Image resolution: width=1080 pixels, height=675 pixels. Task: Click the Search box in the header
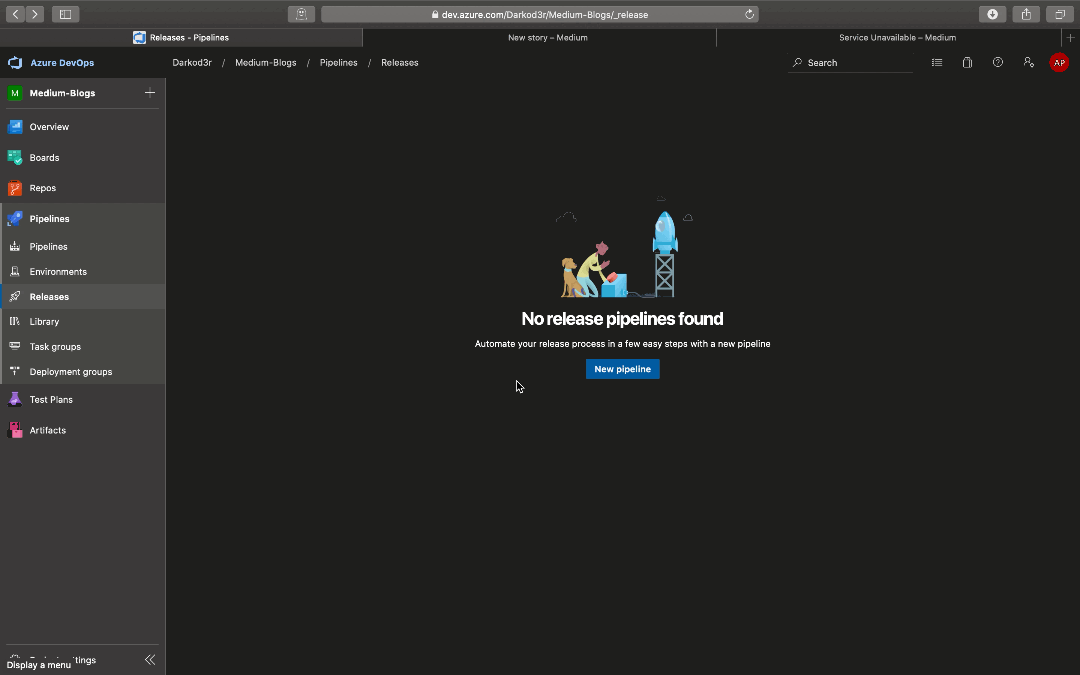tap(851, 63)
